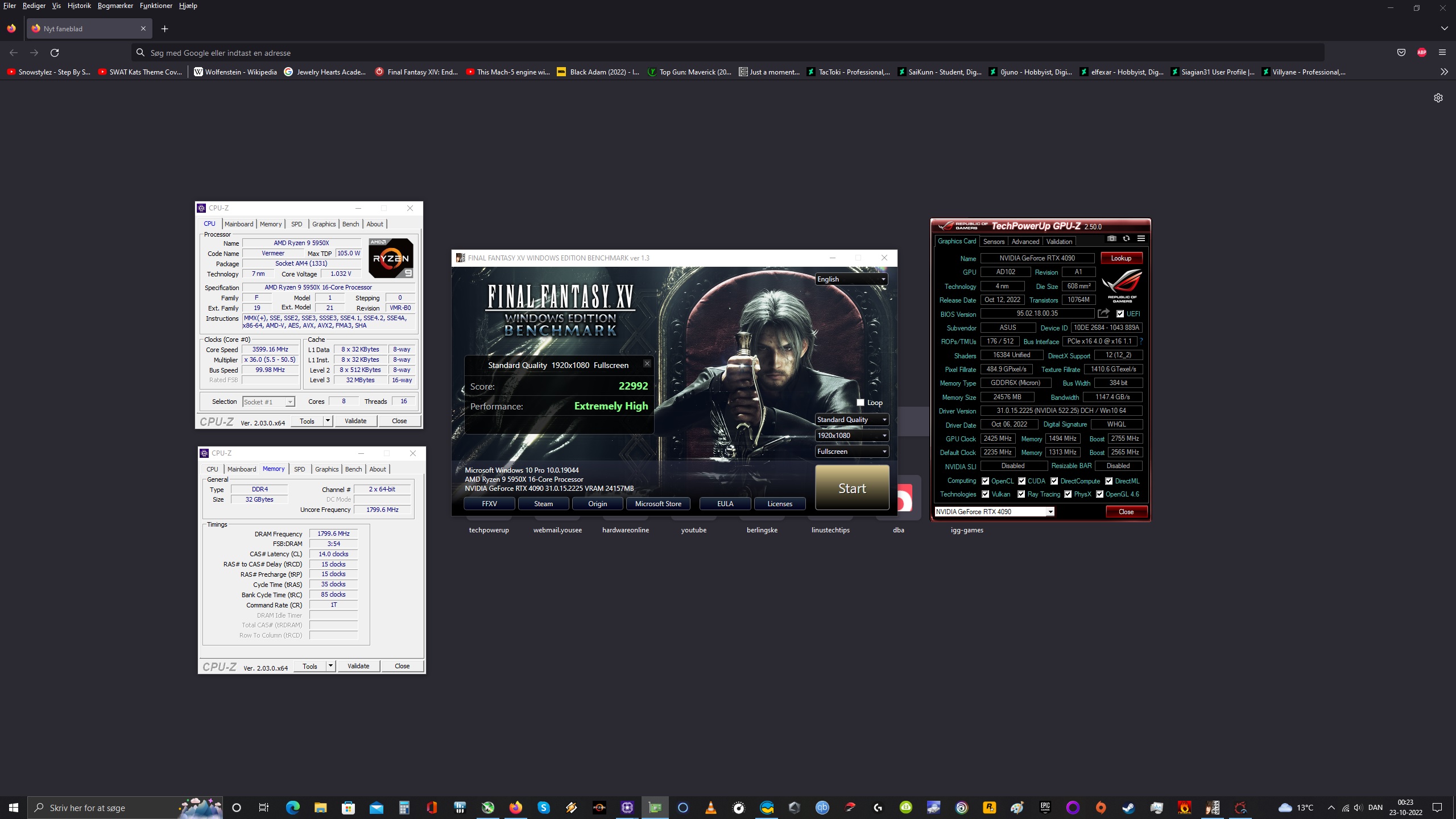Open the SPD tab in lower CPU-Z window

click(299, 469)
